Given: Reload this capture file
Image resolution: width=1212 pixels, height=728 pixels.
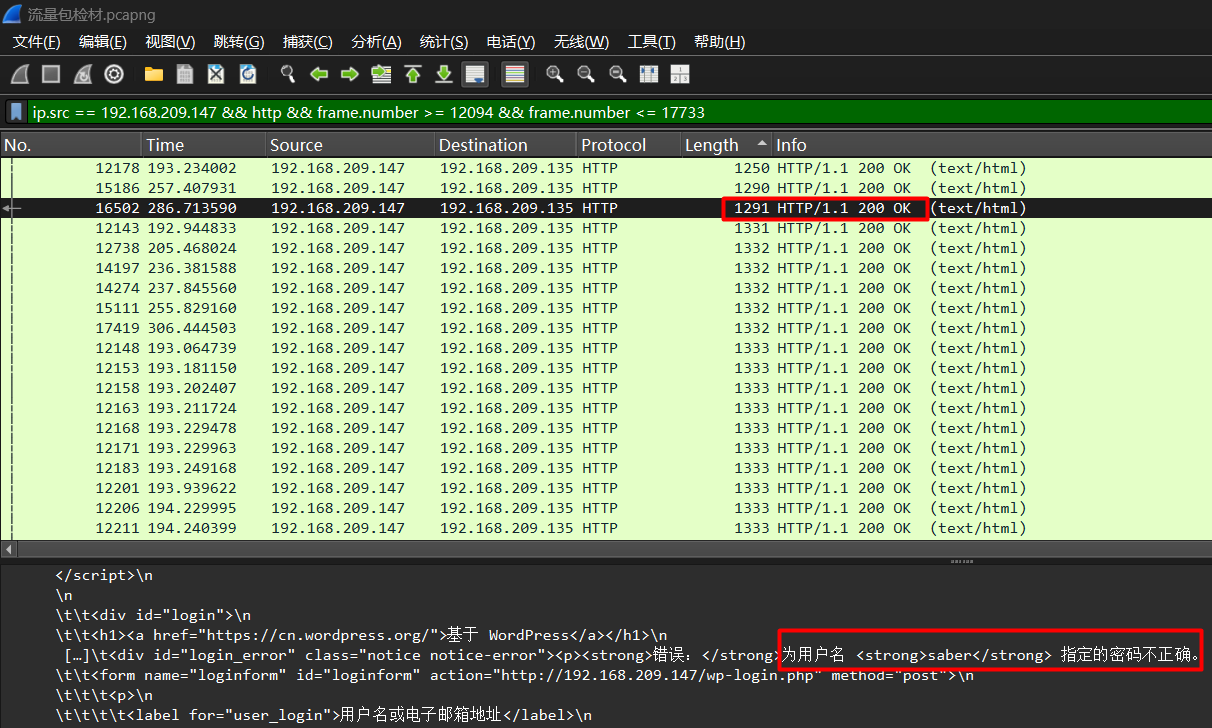Looking at the screenshot, I should (248, 74).
